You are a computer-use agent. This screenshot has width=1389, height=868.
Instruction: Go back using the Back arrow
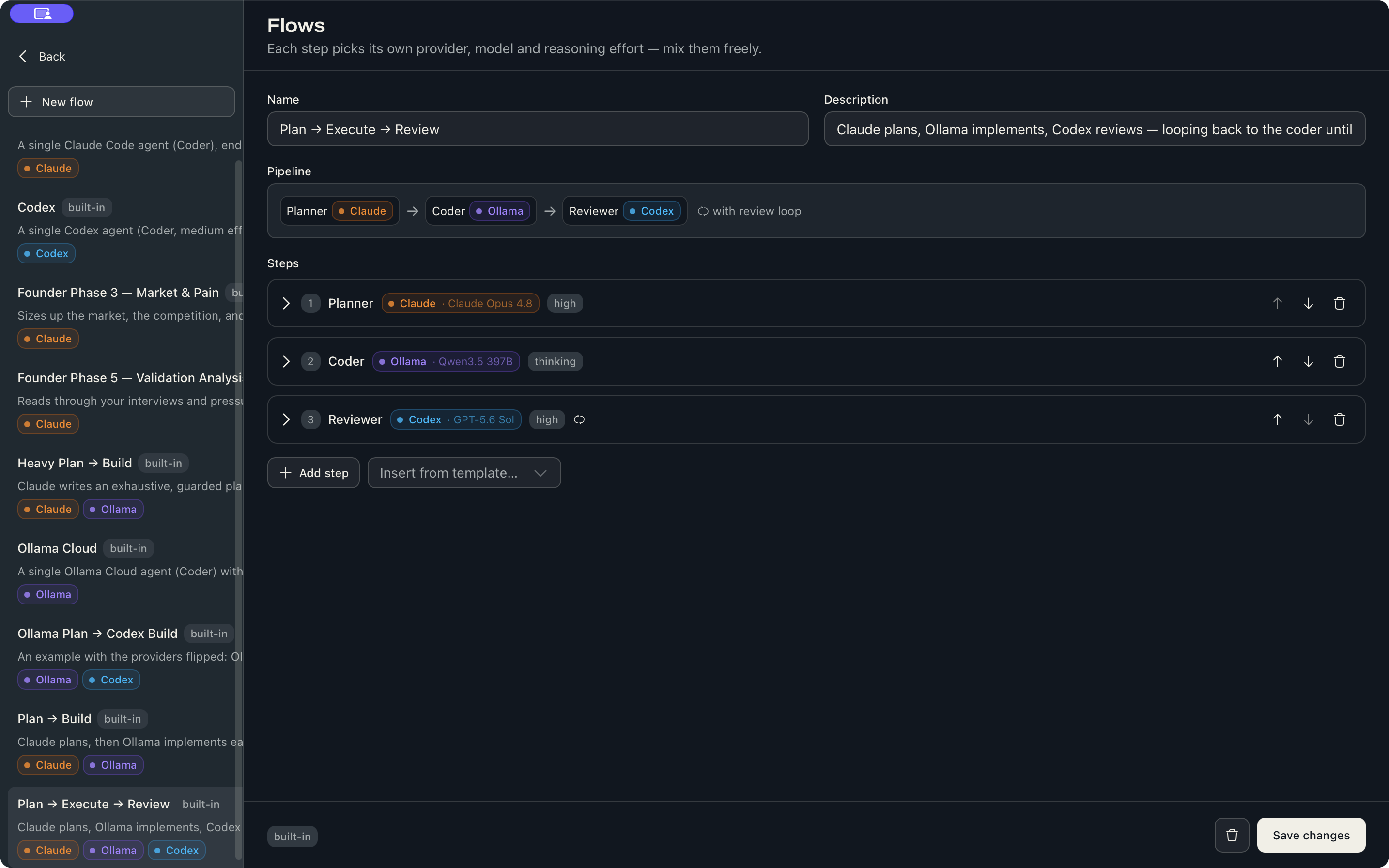[x=41, y=56]
